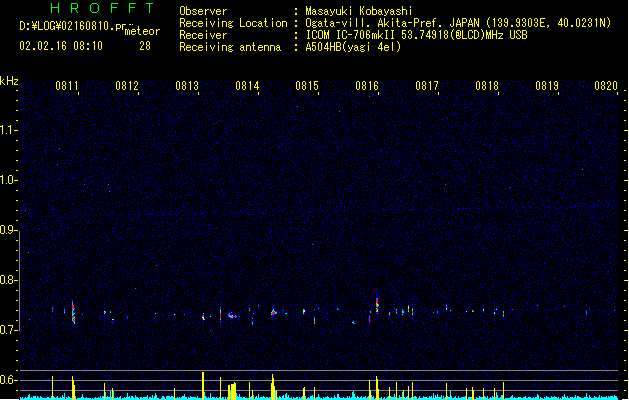Click the 1.0 kHz frequency label
The image size is (629, 400).
(x=8, y=180)
